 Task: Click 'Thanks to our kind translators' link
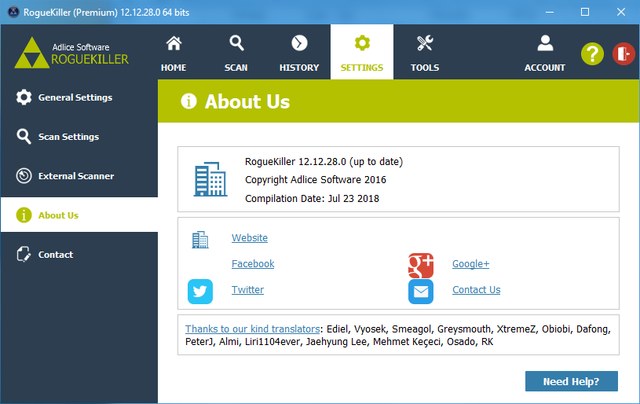(x=252, y=328)
